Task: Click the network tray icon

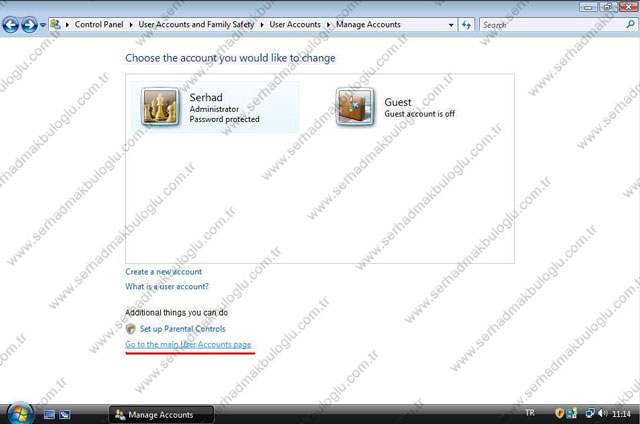Action: pos(590,413)
